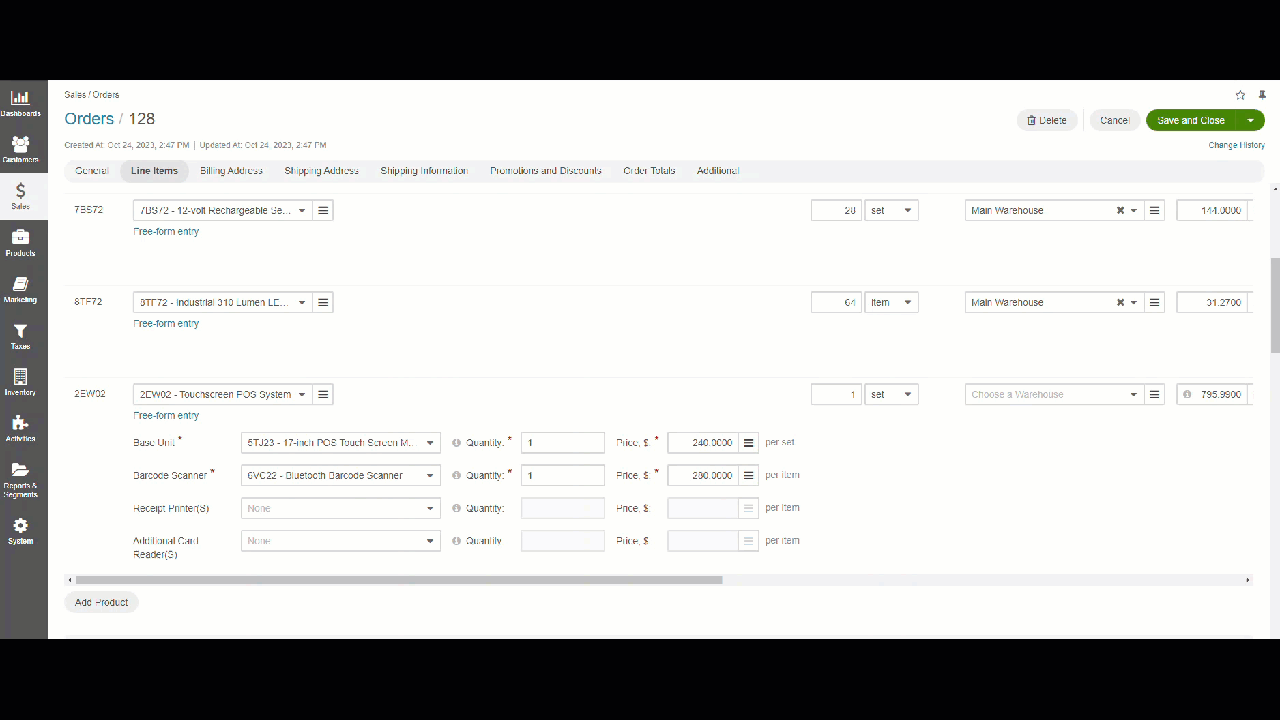This screenshot has width=1280, height=720.
Task: Open the Dashboards sidebar icon
Action: [20, 103]
